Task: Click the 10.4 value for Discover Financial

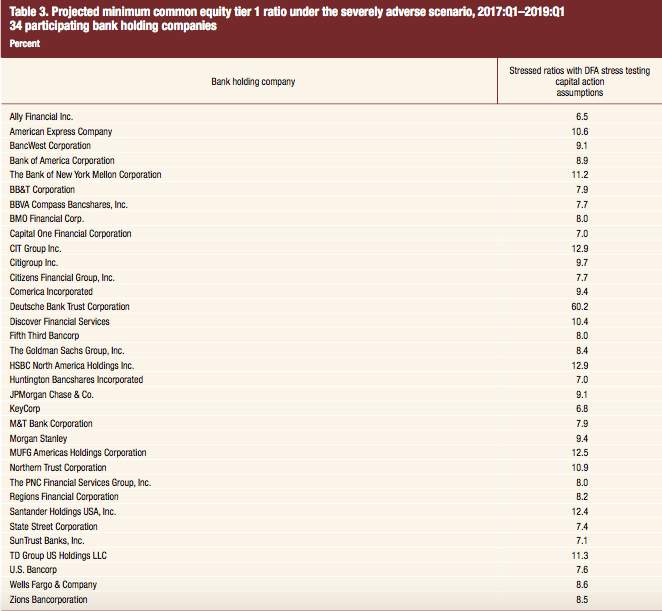Action: [580, 321]
